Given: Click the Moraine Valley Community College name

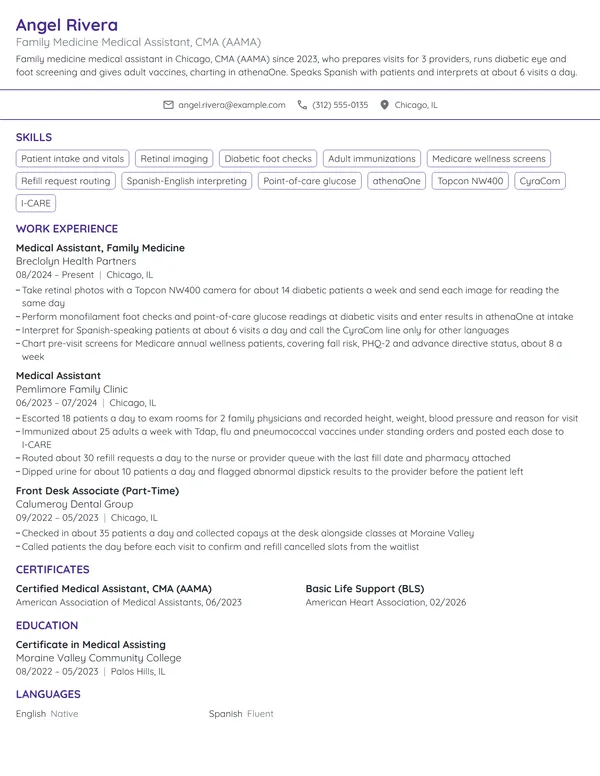Looking at the screenshot, I should pyautogui.click(x=99, y=658).
